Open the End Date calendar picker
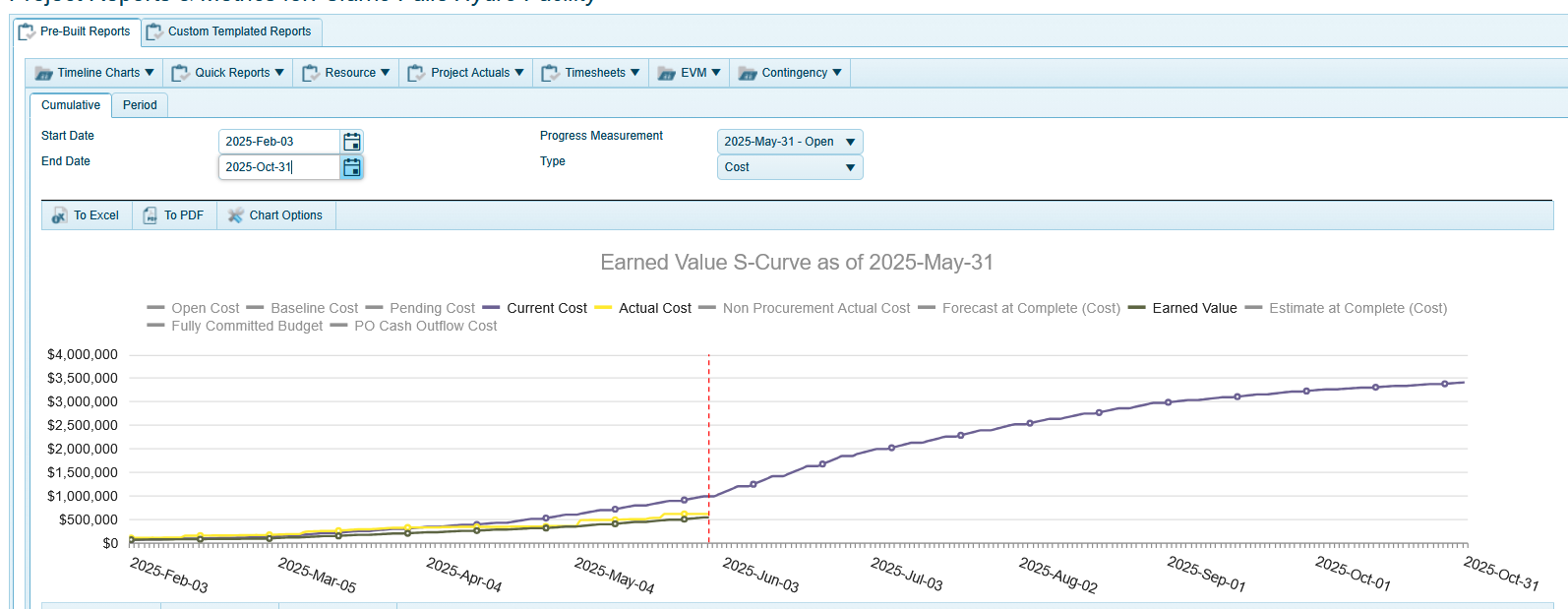Screen dimensions: 1568x609 pos(351,167)
